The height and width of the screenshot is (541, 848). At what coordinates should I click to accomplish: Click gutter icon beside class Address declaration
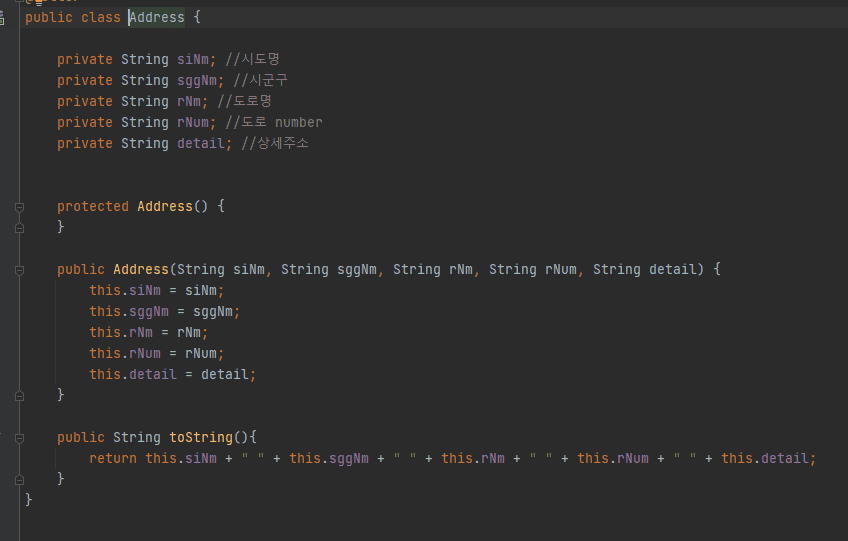point(4,18)
